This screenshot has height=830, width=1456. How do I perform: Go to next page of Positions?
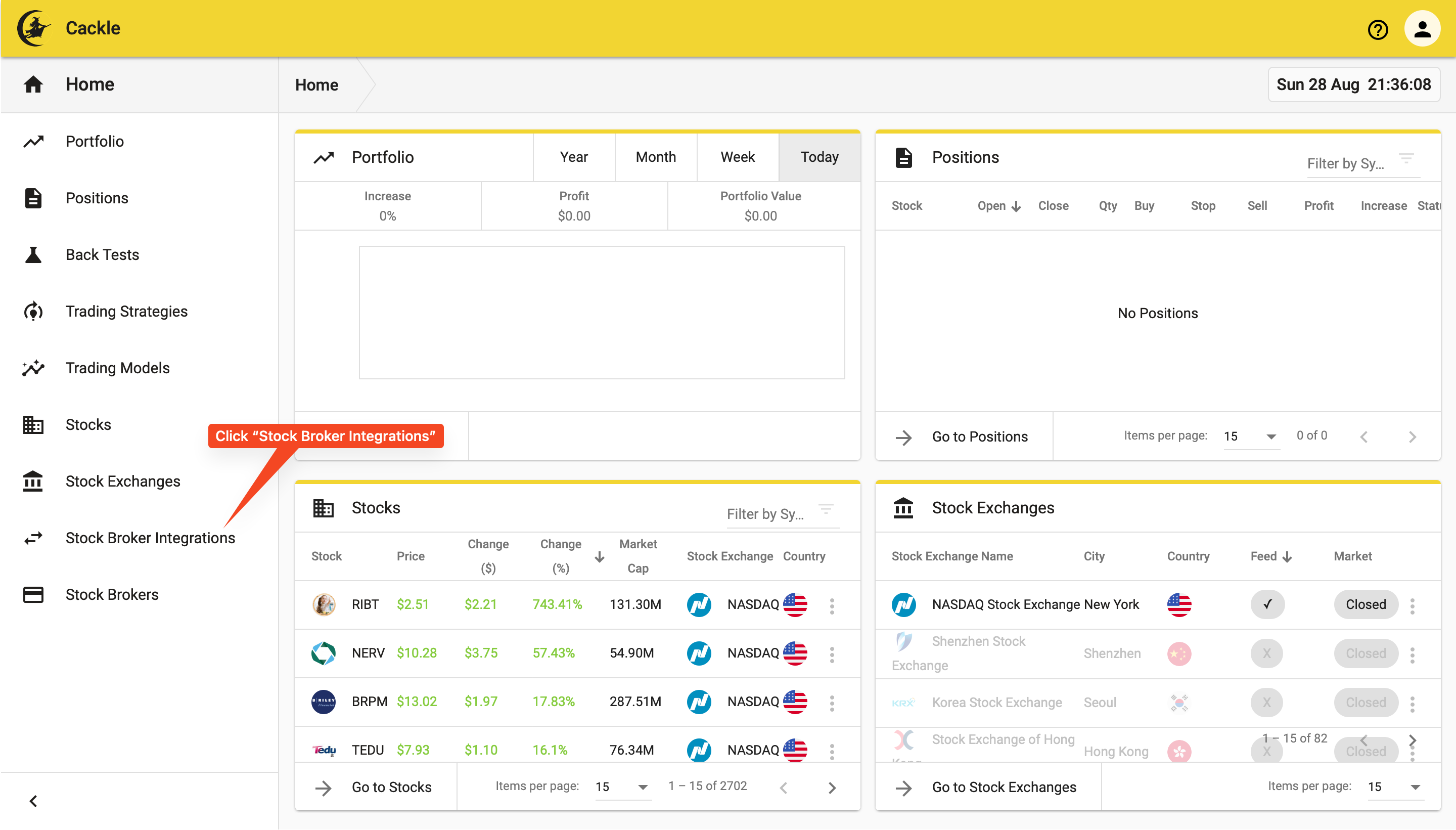coord(1412,436)
